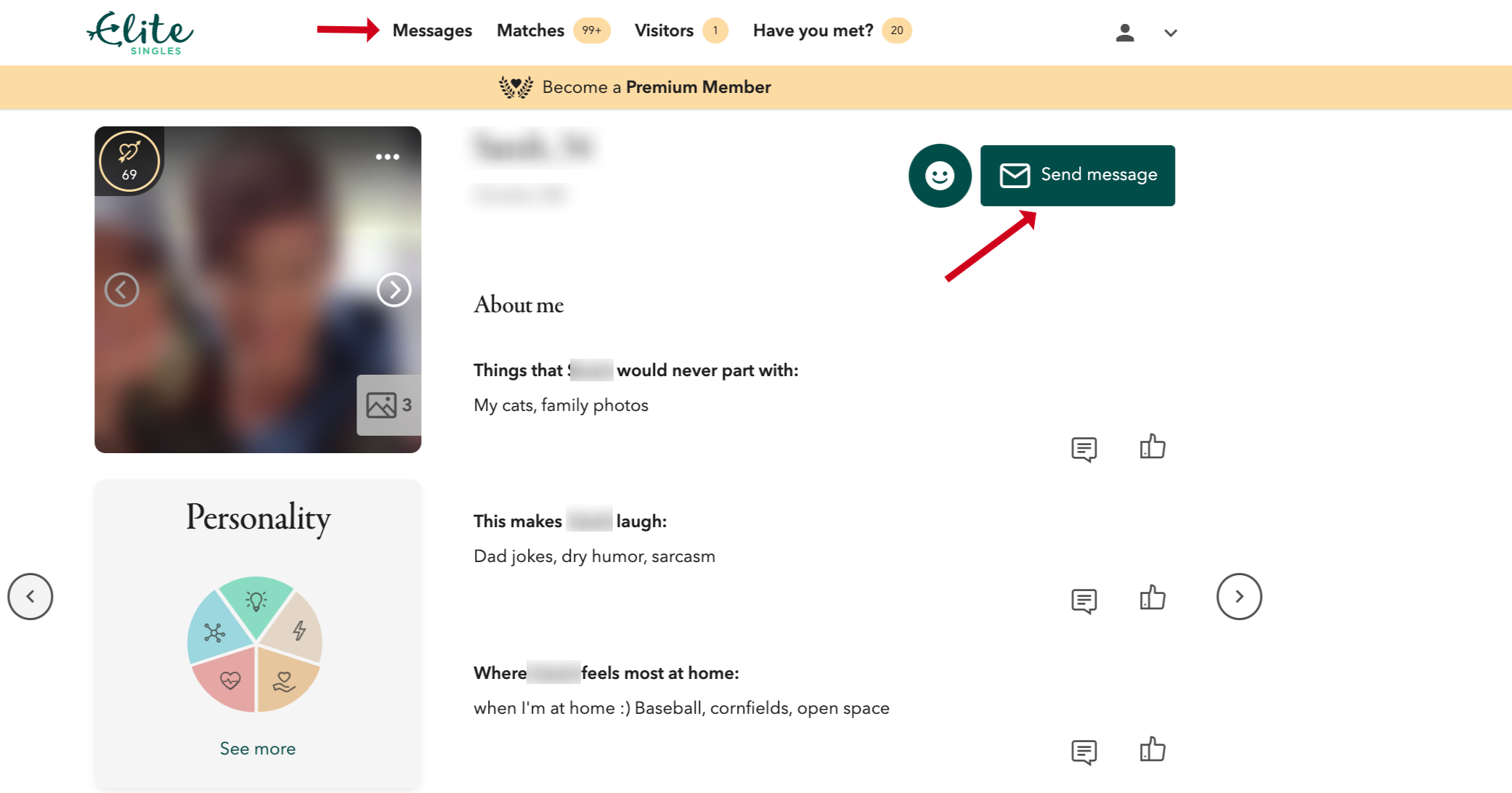This screenshot has height=793, width=1512.
Task: Open the account dropdown chevron
Action: pyautogui.click(x=1170, y=33)
